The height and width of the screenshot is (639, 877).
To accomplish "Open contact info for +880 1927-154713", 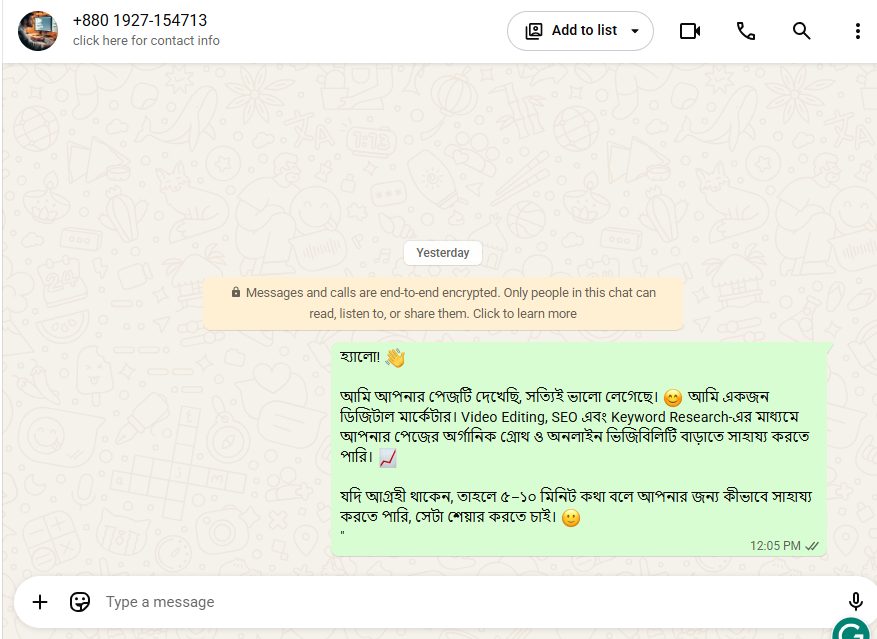I will pos(140,20).
